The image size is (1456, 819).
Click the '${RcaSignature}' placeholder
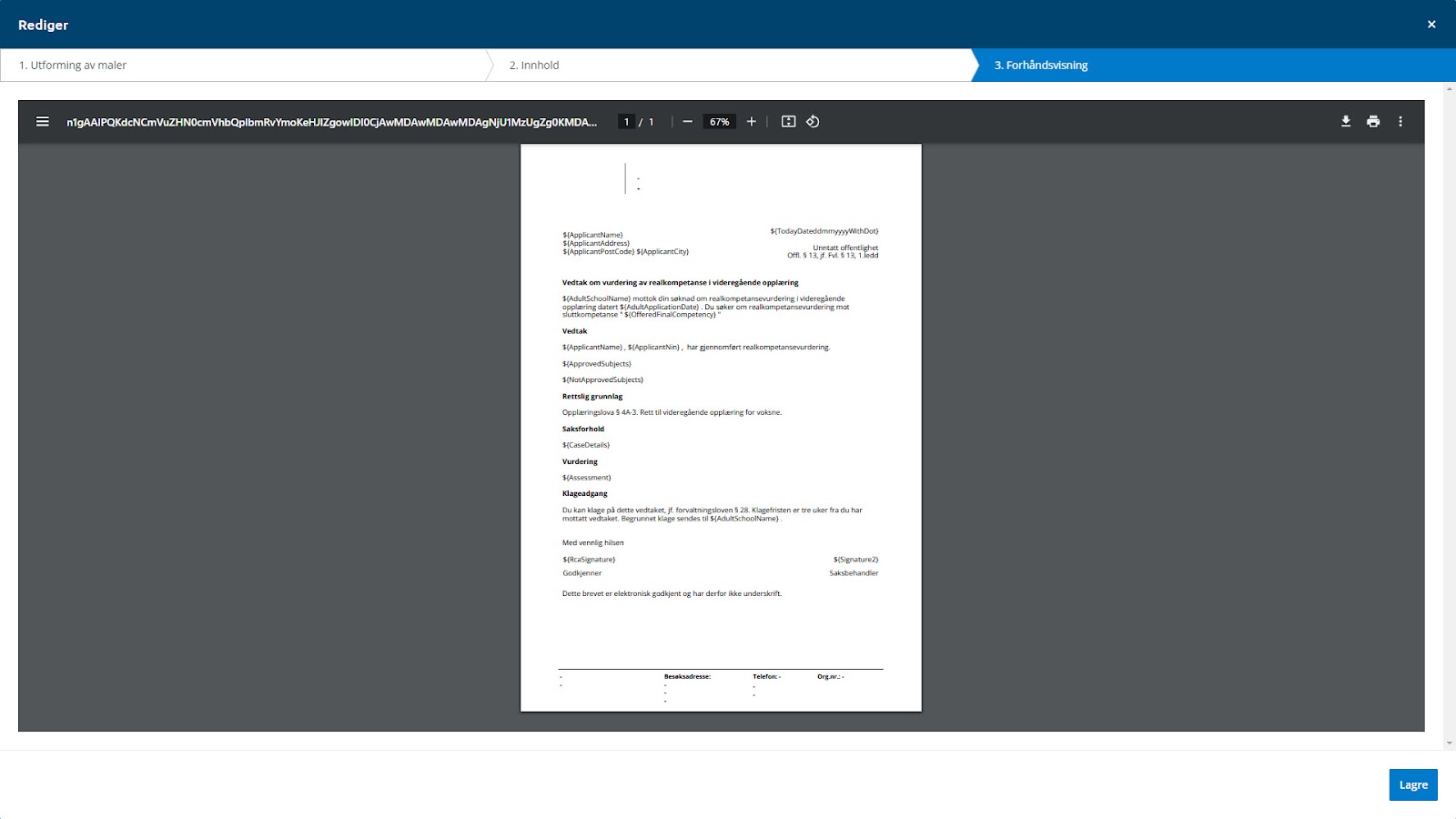[589, 560]
